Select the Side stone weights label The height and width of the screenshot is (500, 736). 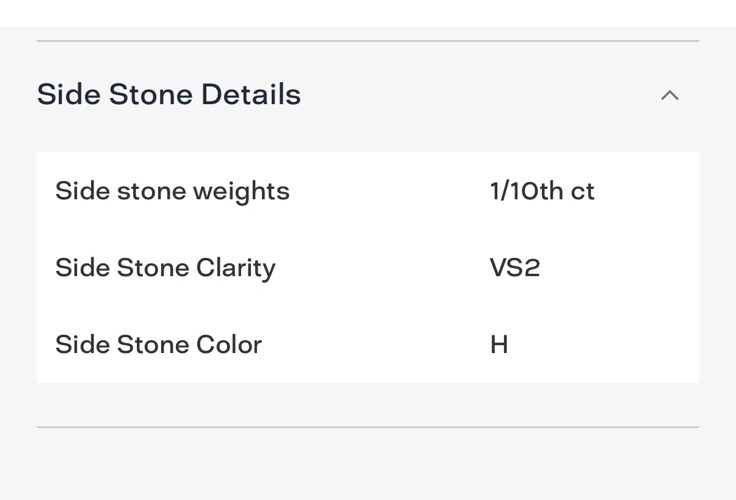tap(172, 191)
